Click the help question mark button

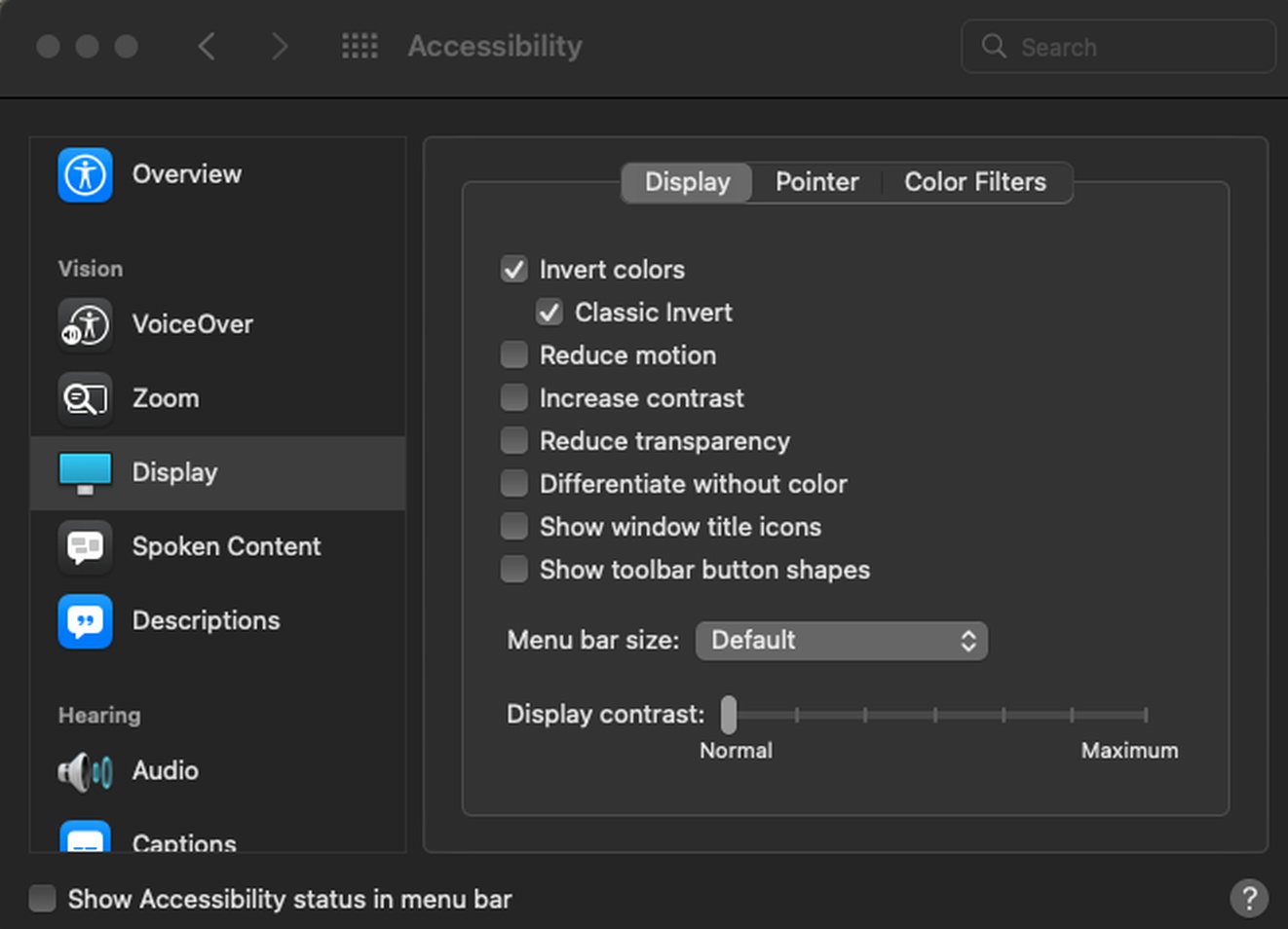coord(1250,899)
